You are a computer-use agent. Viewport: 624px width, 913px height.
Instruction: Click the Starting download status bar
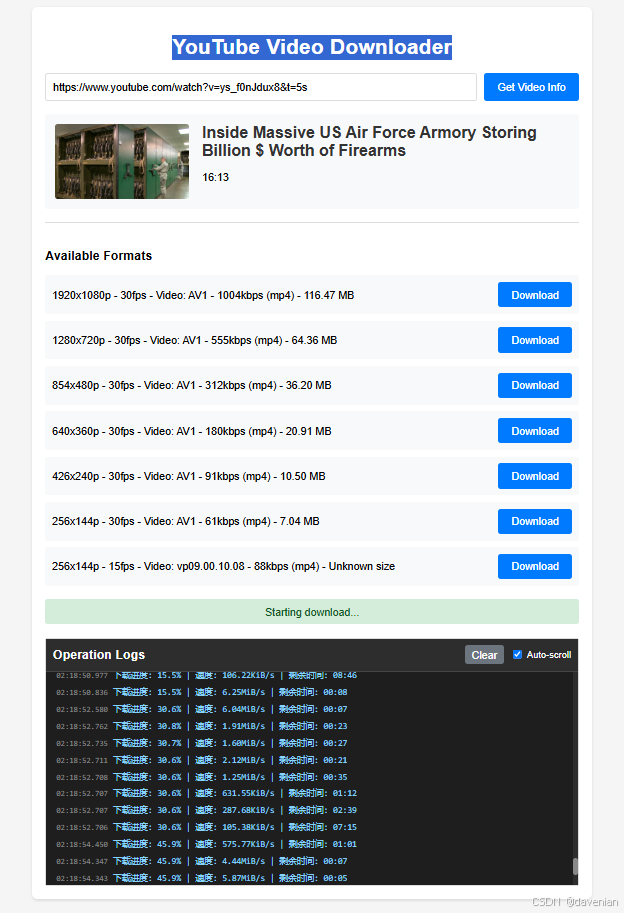[312, 611]
